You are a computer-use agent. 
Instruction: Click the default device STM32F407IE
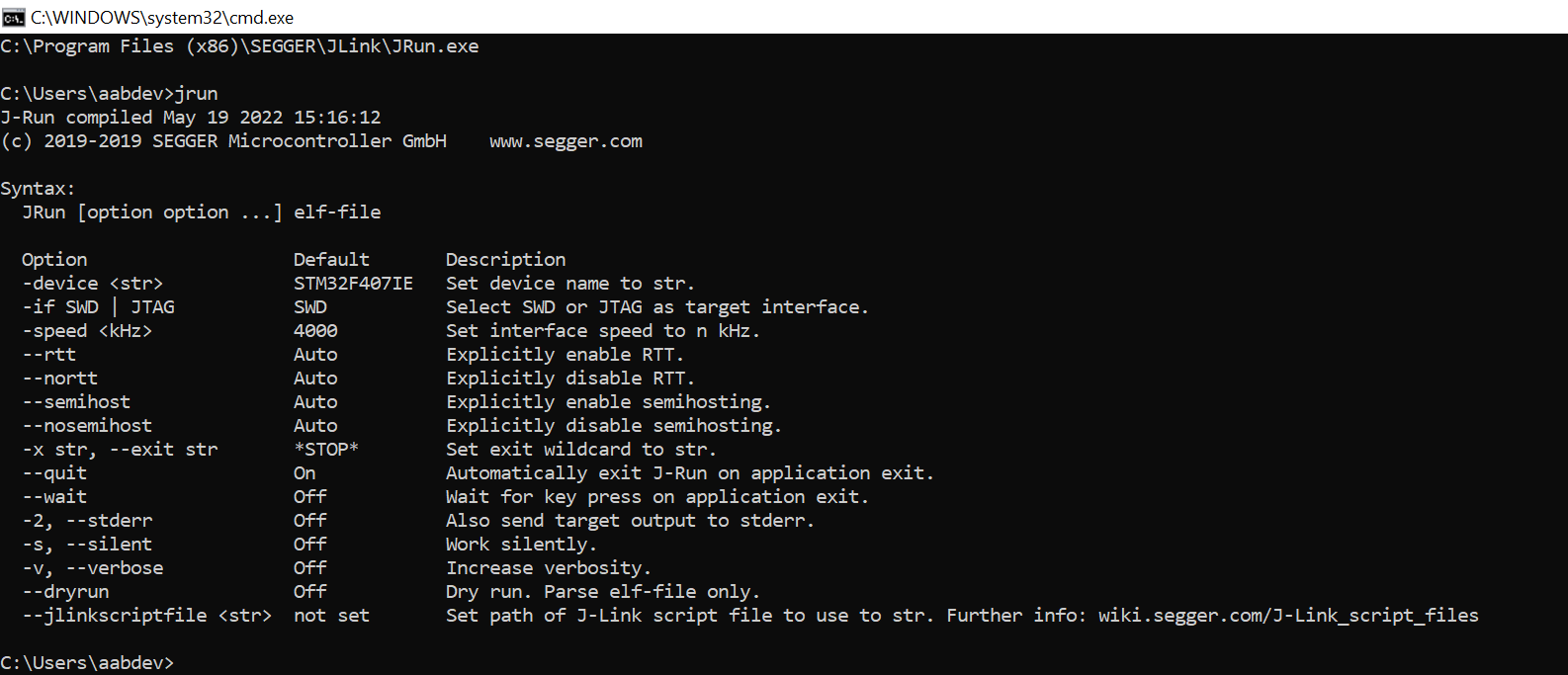tap(353, 284)
